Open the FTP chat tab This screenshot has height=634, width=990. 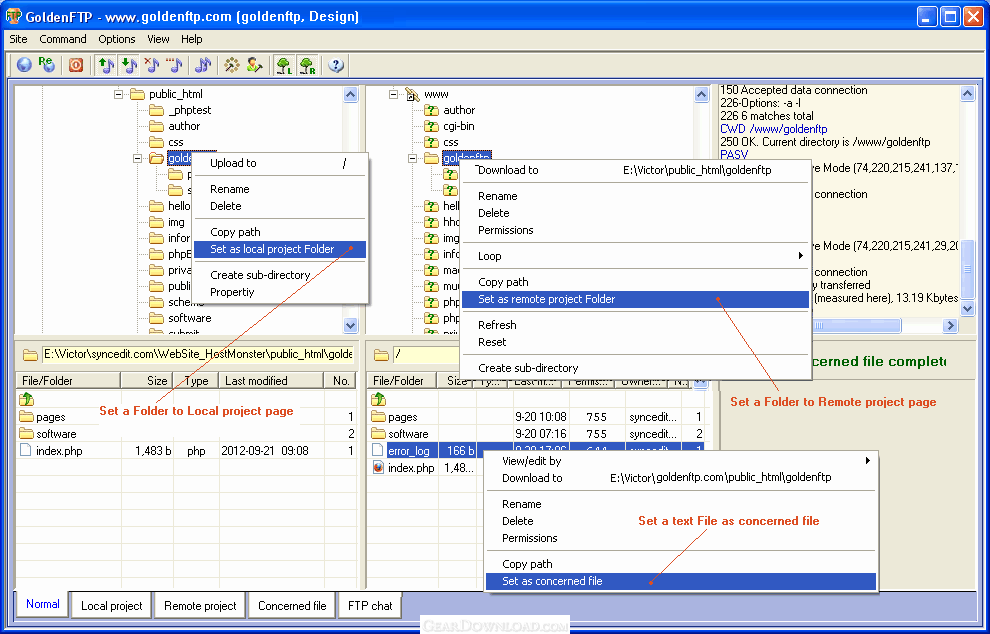[370, 606]
